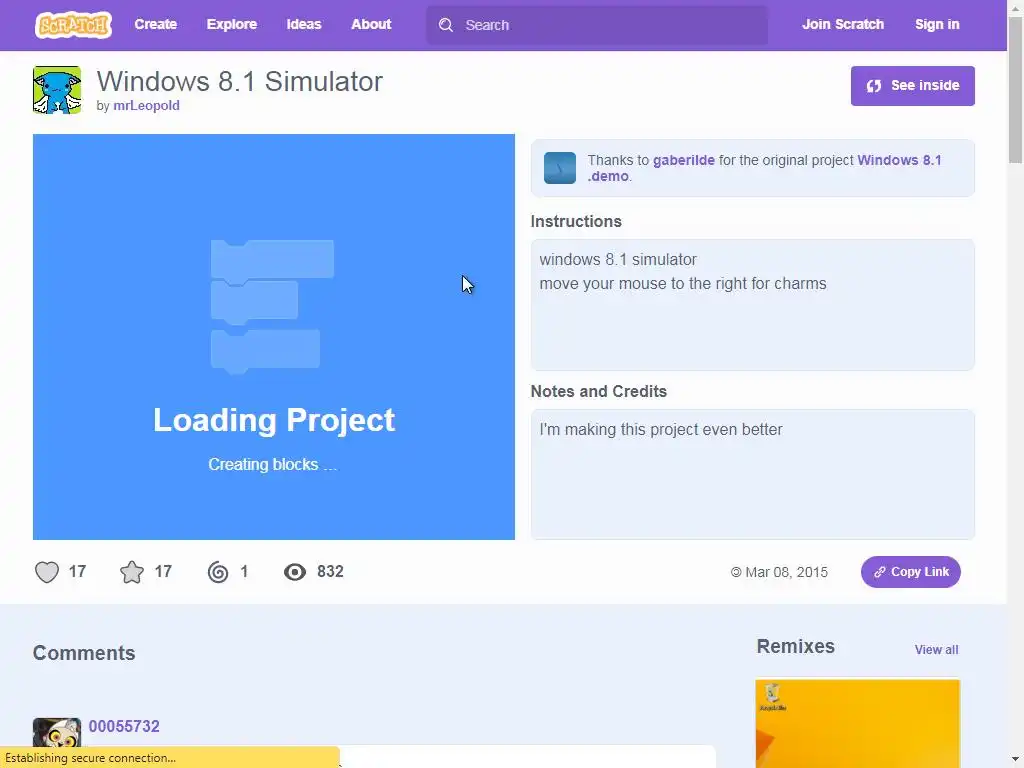Click the Comments heading
This screenshot has height=768, width=1024.
click(x=84, y=653)
